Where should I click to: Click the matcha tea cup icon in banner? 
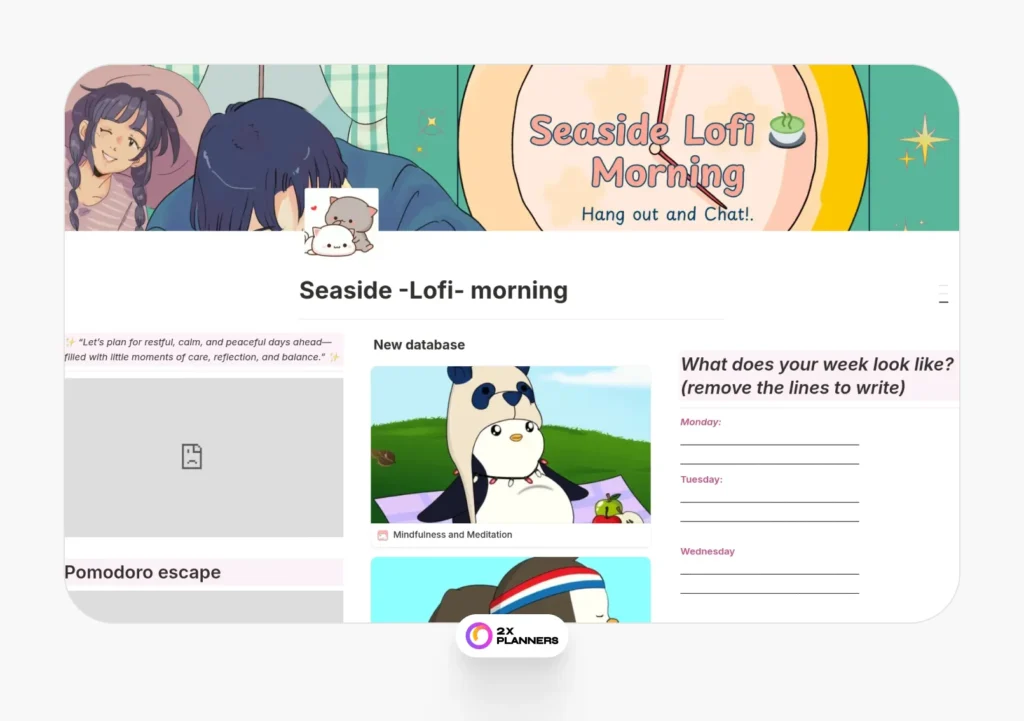(787, 131)
